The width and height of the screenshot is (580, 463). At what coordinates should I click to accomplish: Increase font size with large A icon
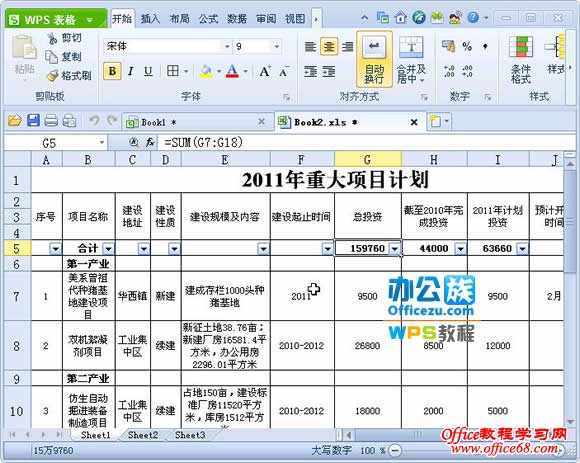point(265,71)
